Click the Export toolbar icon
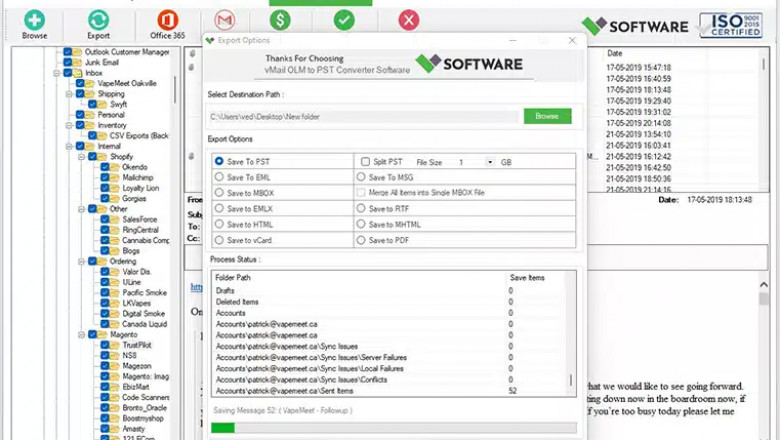780x440 pixels. [98, 20]
